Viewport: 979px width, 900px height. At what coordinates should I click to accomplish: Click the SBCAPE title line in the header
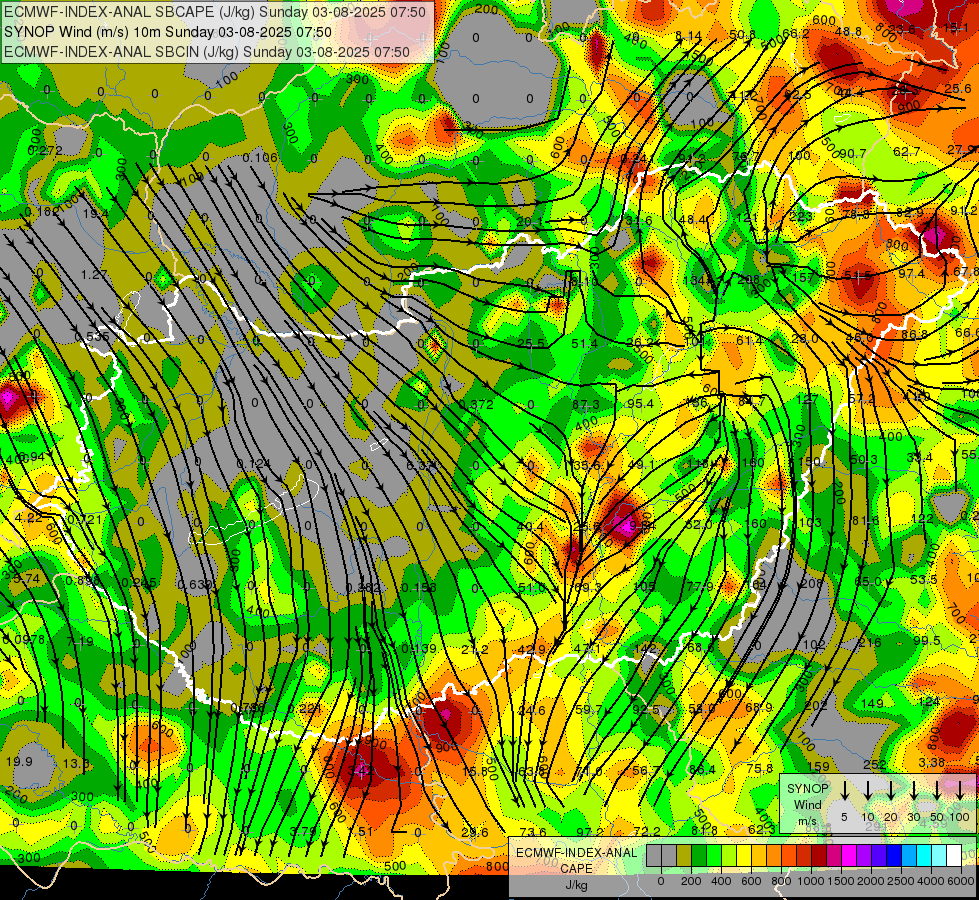(215, 12)
